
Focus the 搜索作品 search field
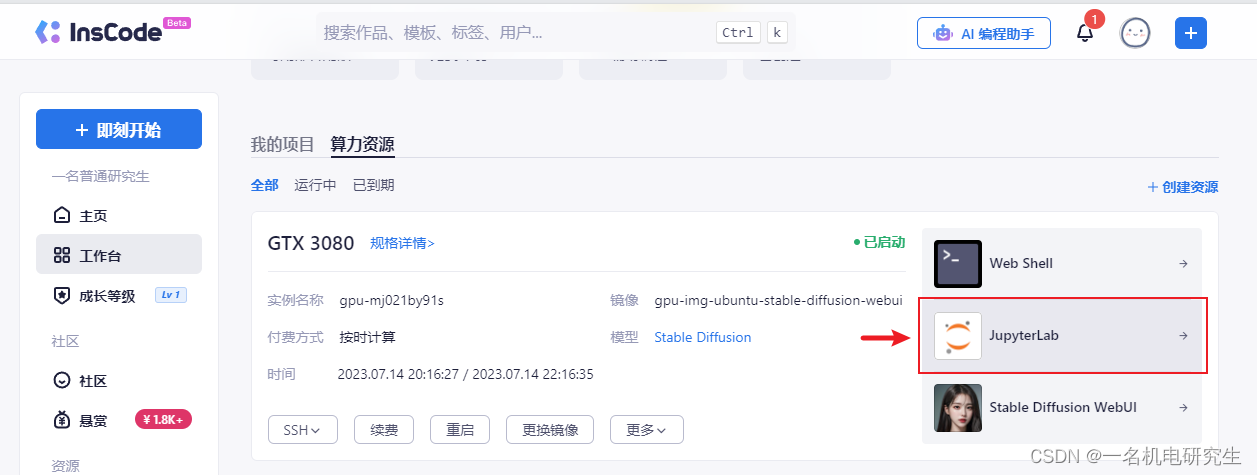[556, 32]
